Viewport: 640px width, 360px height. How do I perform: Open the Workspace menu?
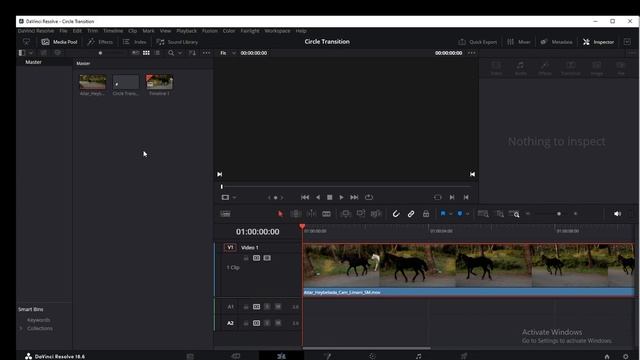click(277, 31)
